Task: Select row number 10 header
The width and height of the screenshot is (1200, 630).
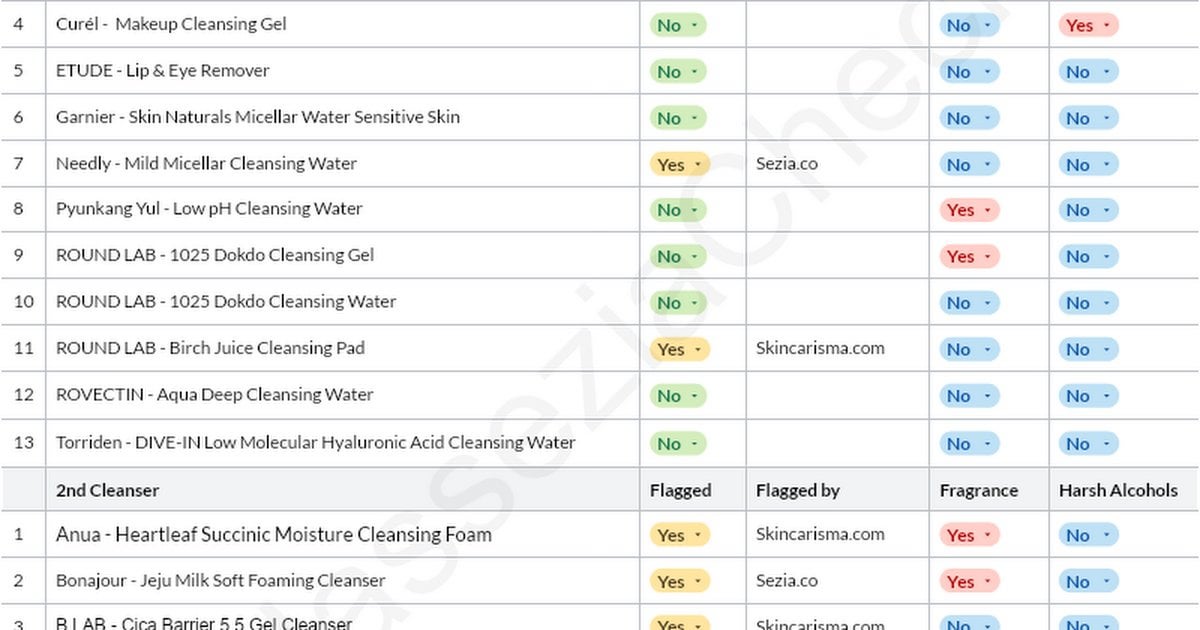Action: click(x=23, y=302)
